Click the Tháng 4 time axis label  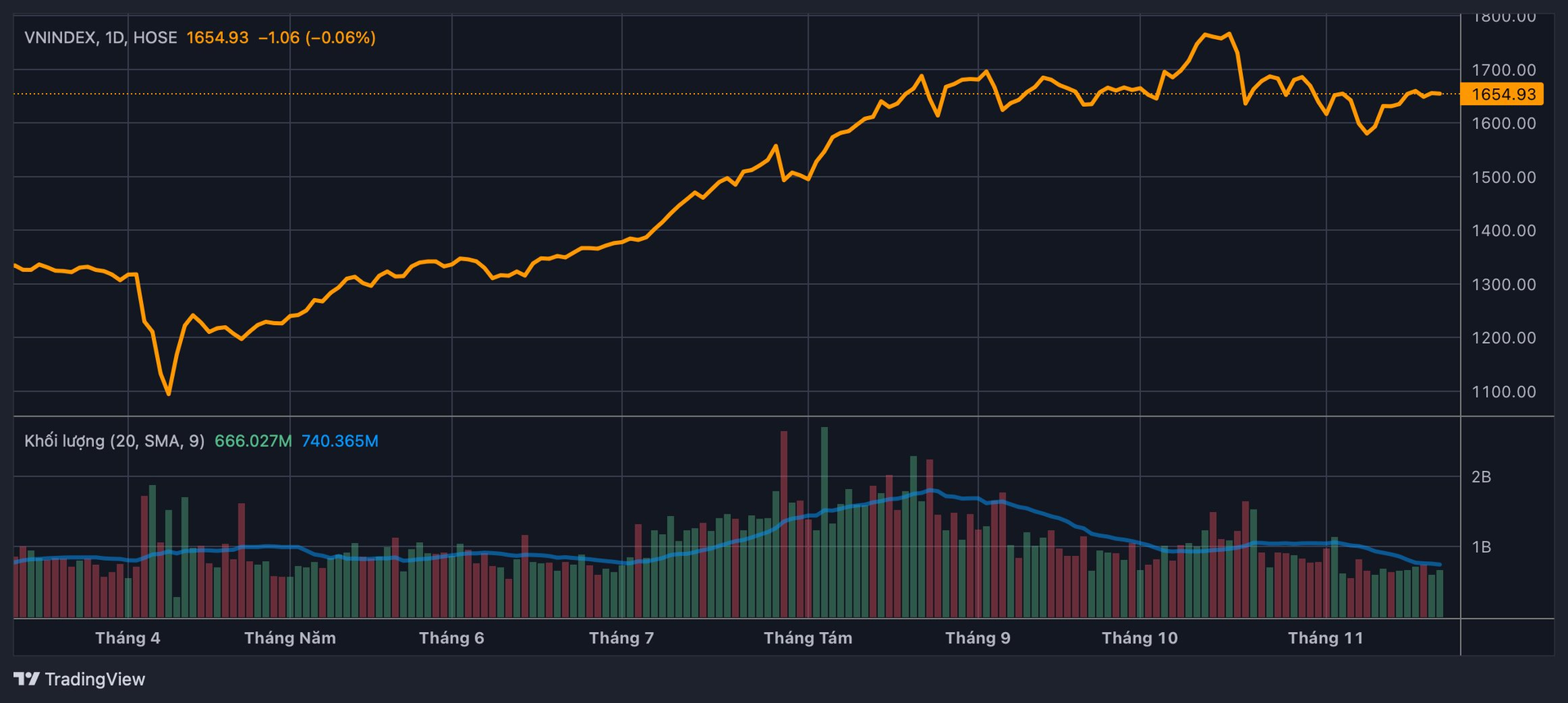[x=127, y=638]
